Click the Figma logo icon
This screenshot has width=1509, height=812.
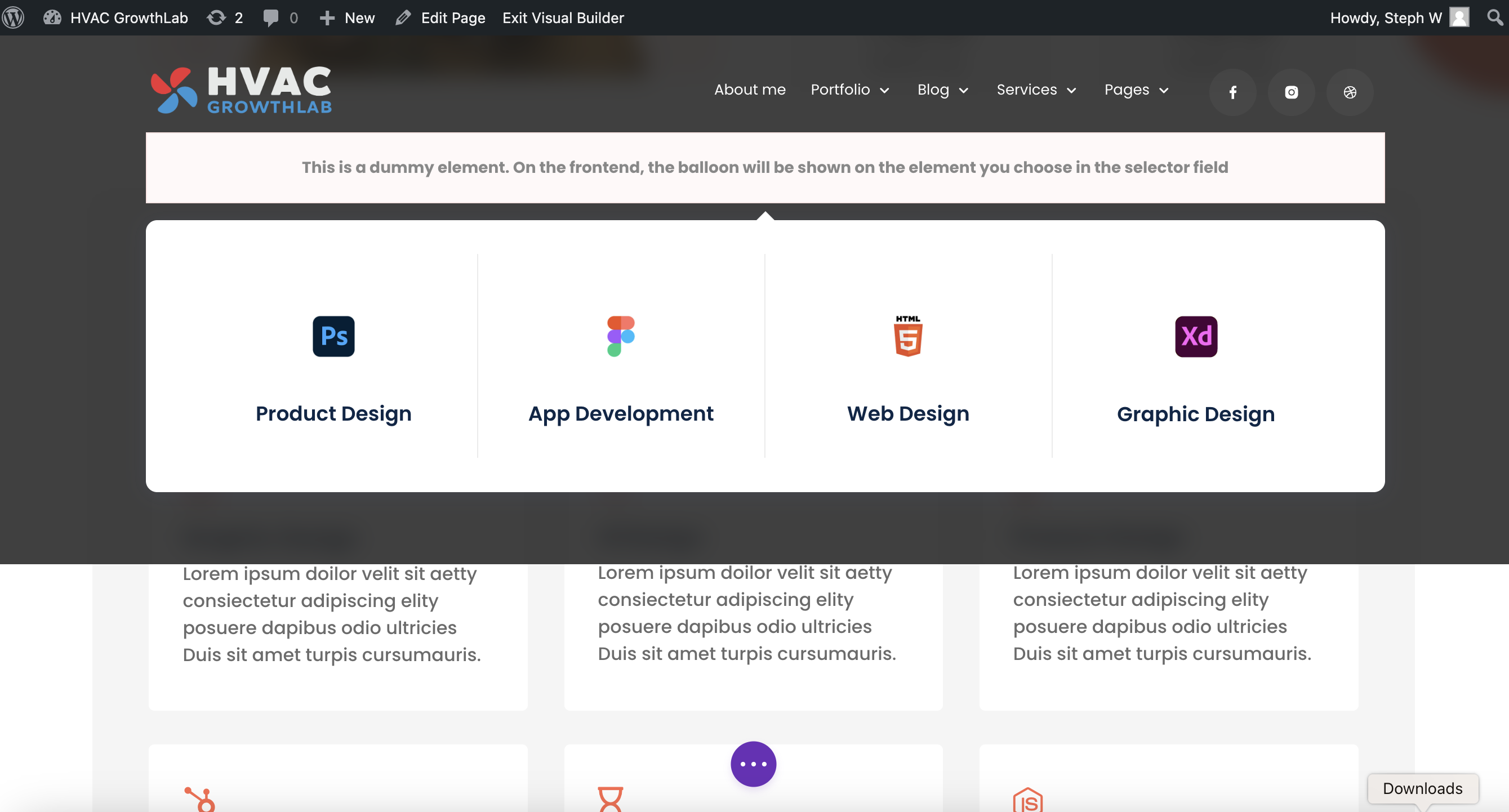coord(621,336)
